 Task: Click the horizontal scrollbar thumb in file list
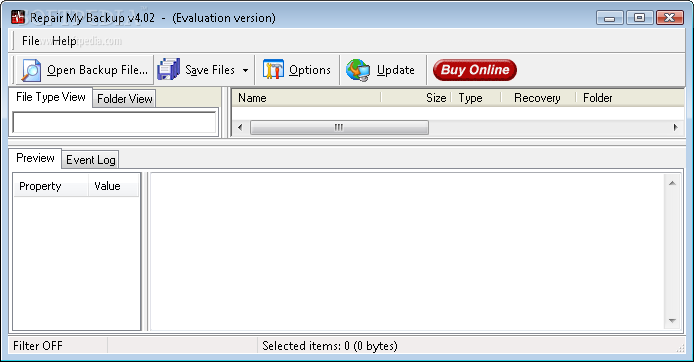click(x=339, y=127)
